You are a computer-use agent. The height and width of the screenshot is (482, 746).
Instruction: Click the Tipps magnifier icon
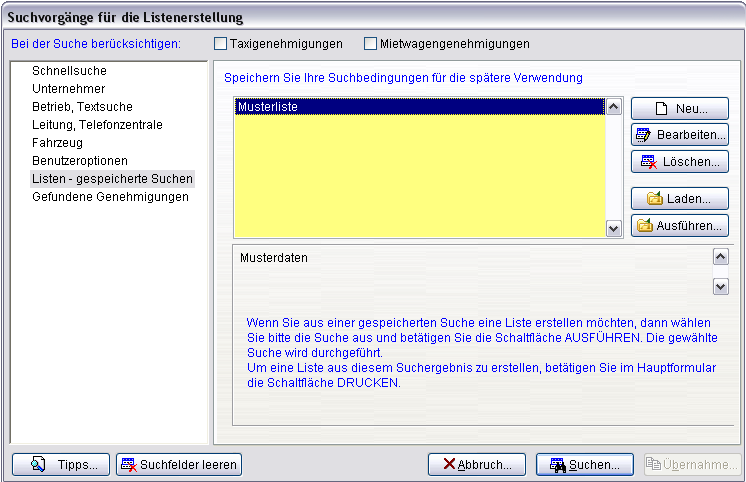tap(39, 465)
